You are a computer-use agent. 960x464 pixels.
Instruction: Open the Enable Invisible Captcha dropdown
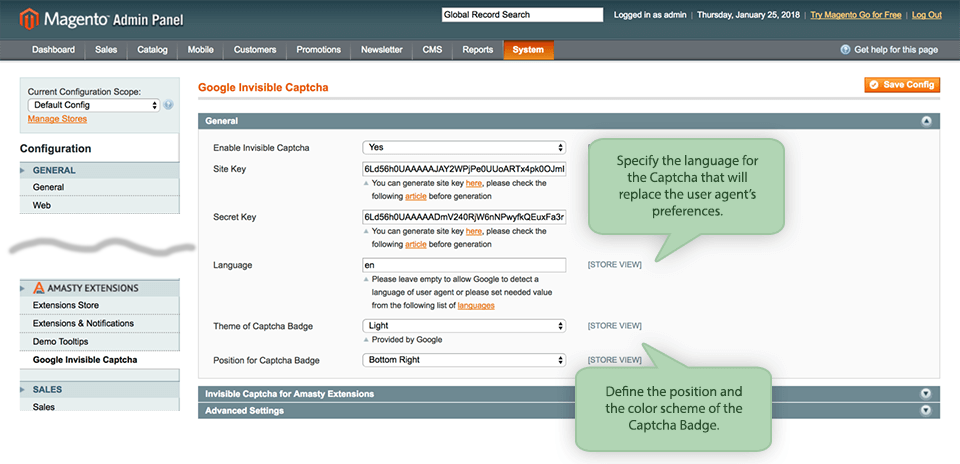coord(464,148)
